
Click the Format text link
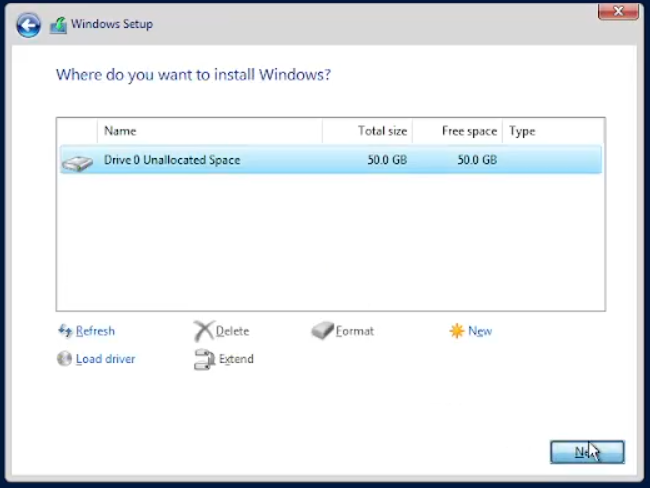[x=354, y=331]
